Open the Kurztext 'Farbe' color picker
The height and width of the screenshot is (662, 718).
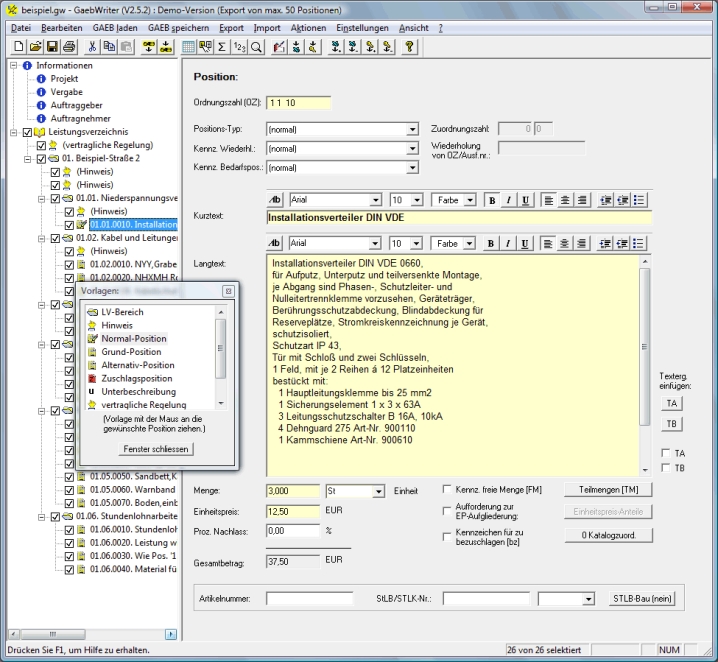click(454, 200)
